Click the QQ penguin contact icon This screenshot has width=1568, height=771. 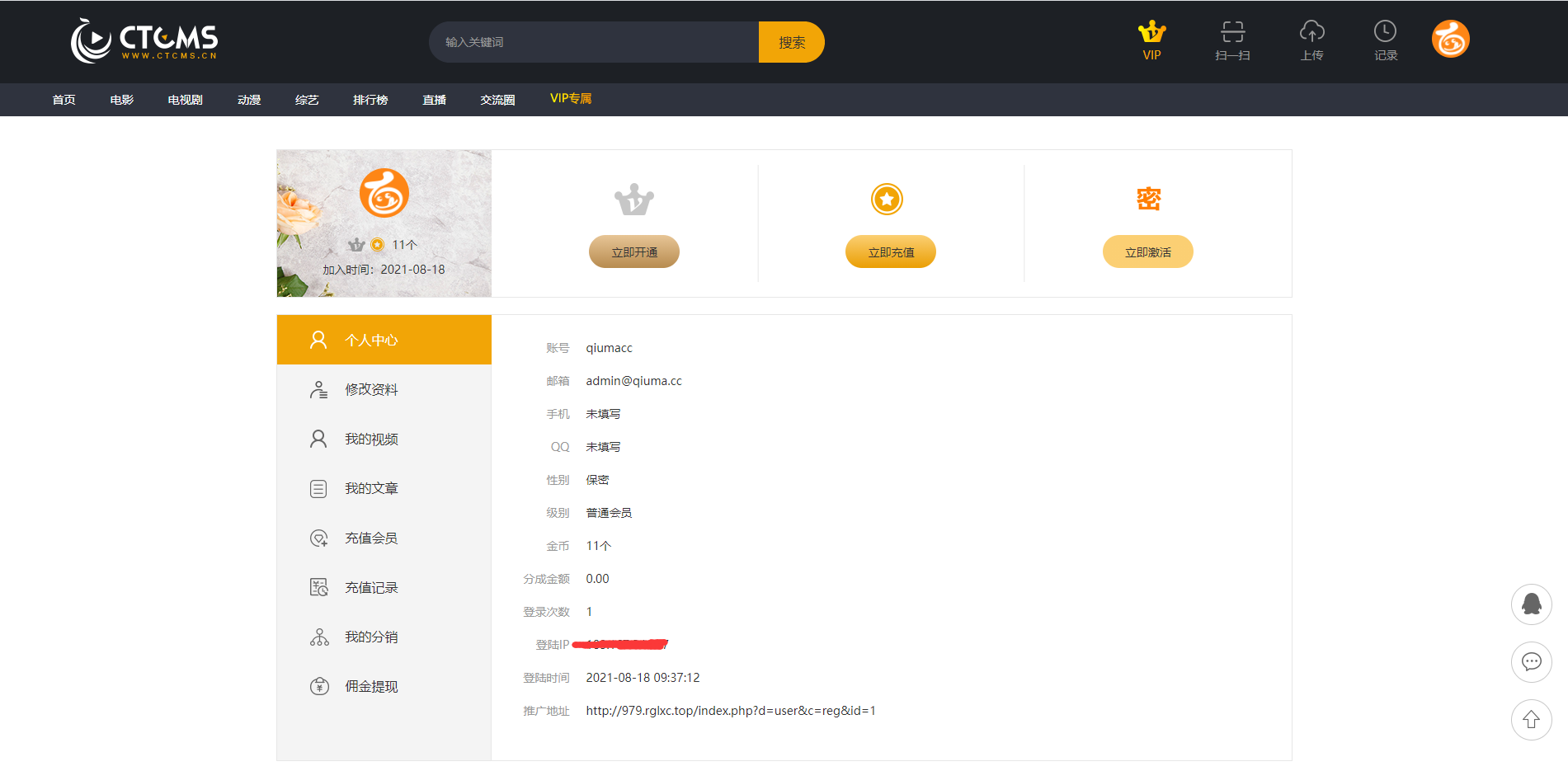tap(1531, 604)
